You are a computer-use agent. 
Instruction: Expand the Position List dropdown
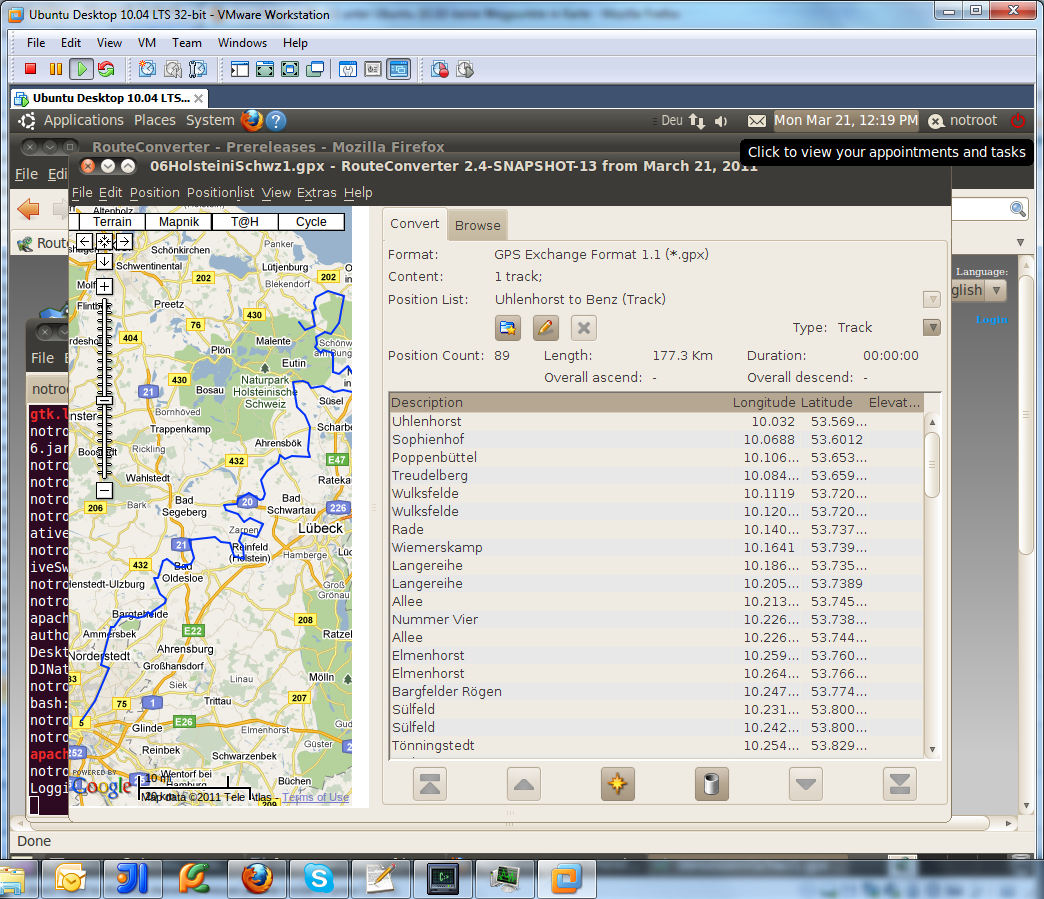point(931,299)
